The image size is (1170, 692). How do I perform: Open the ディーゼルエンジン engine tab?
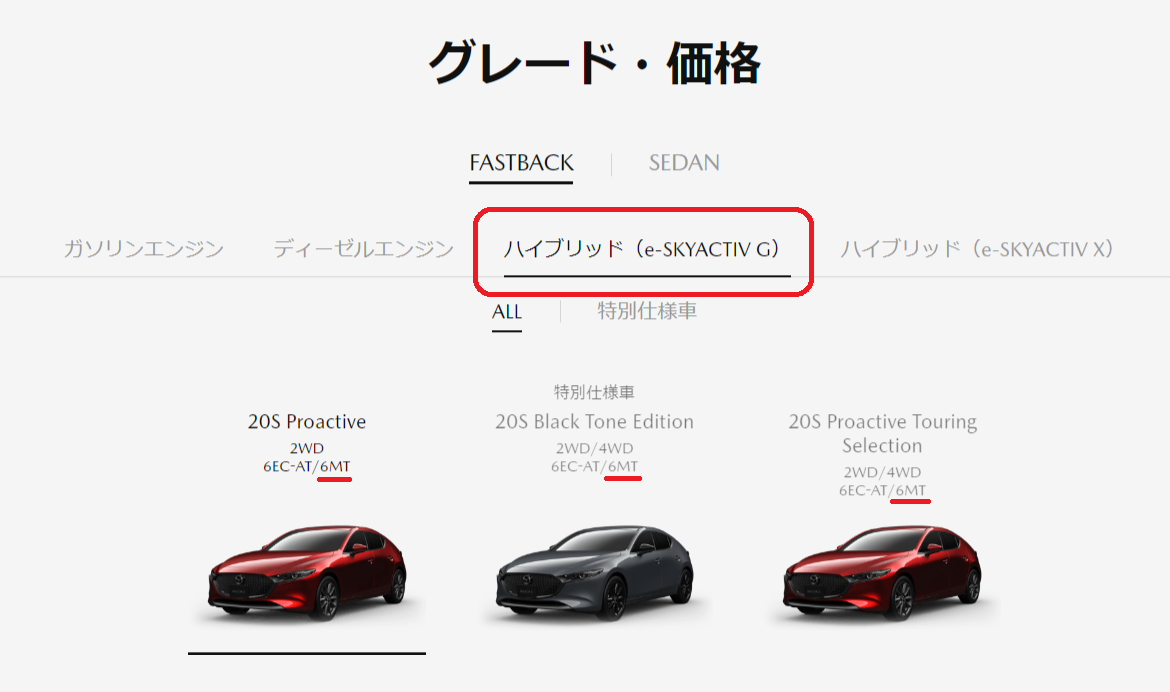click(363, 249)
